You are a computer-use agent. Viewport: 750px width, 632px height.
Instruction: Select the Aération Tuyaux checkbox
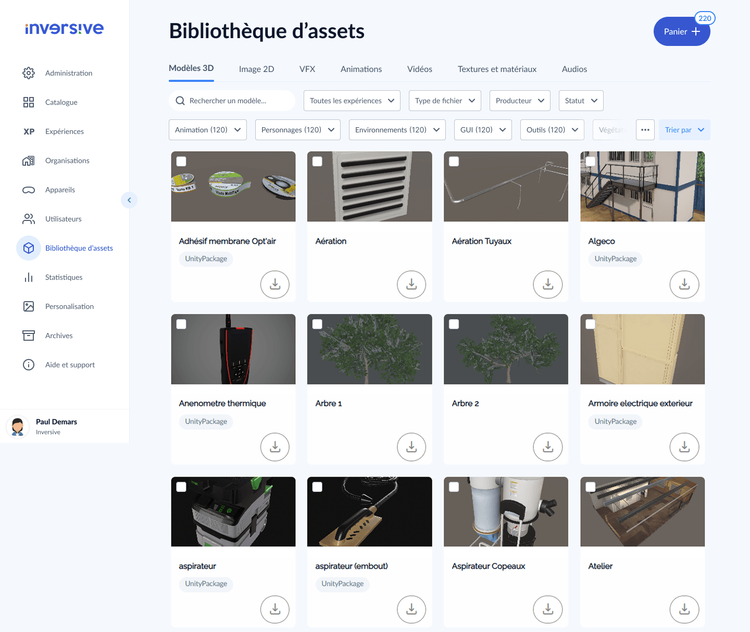point(454,162)
